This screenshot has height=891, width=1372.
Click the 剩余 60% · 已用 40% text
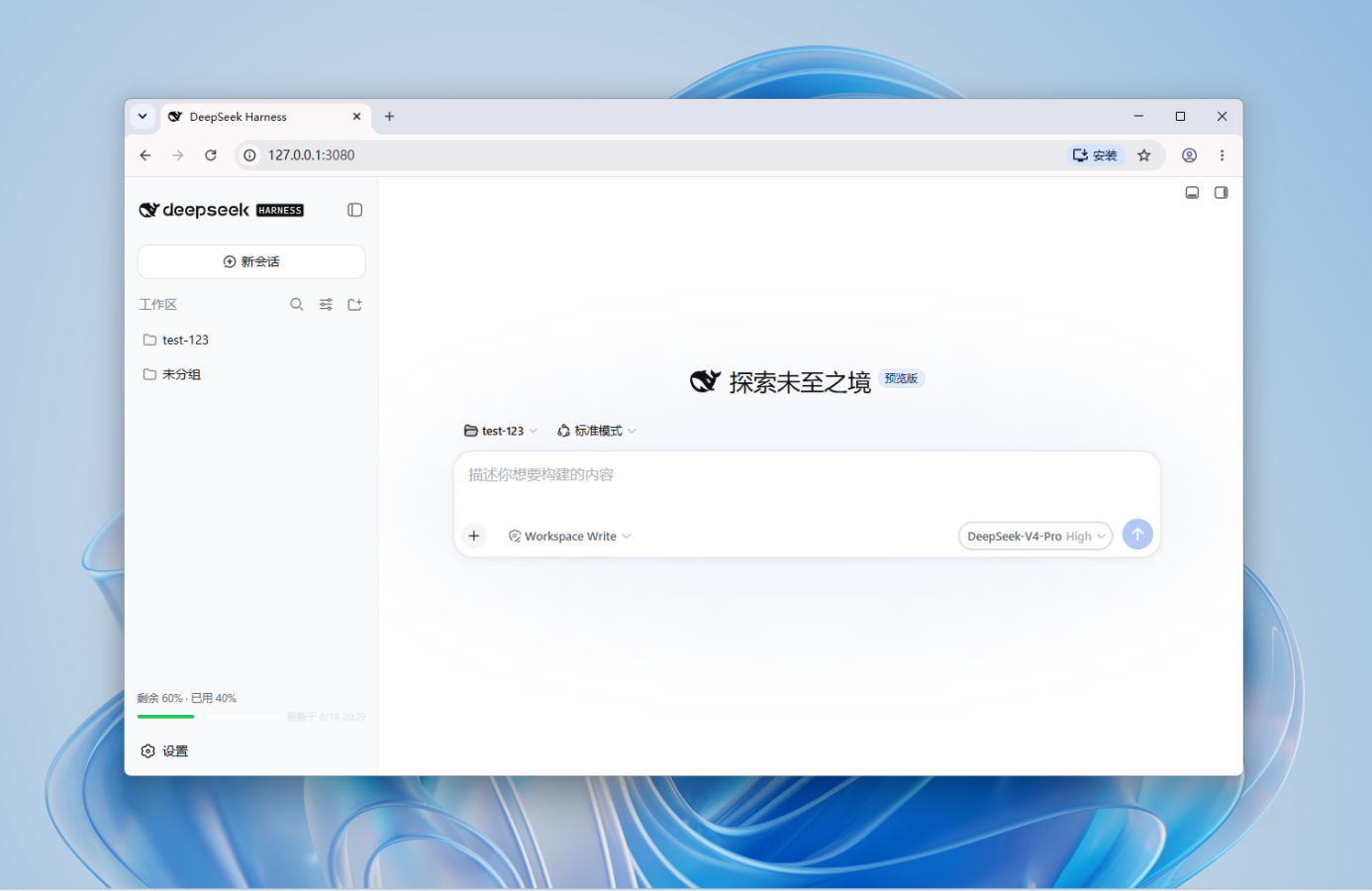[x=186, y=698]
